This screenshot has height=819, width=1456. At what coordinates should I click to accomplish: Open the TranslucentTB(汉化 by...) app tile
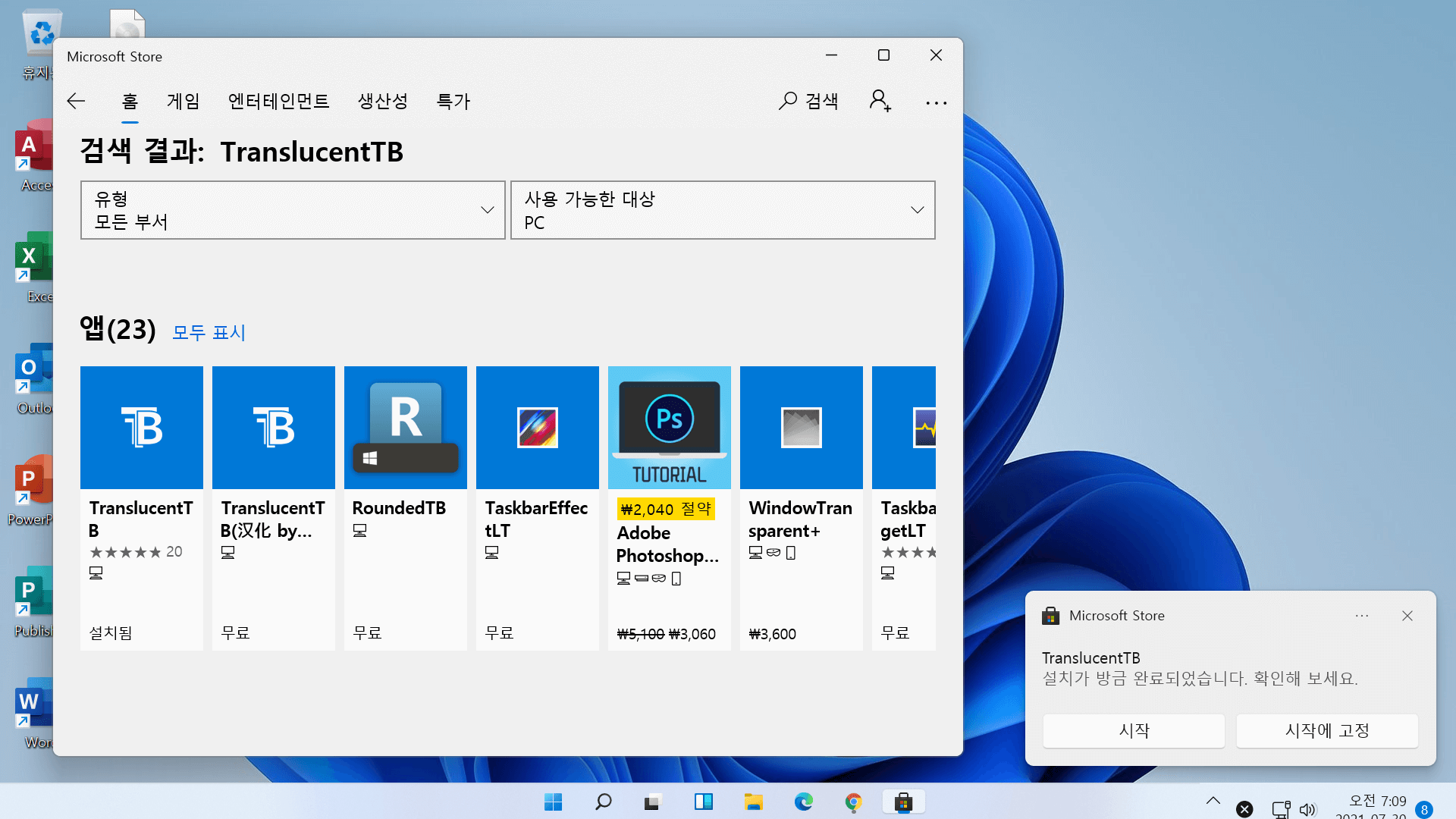tap(274, 508)
